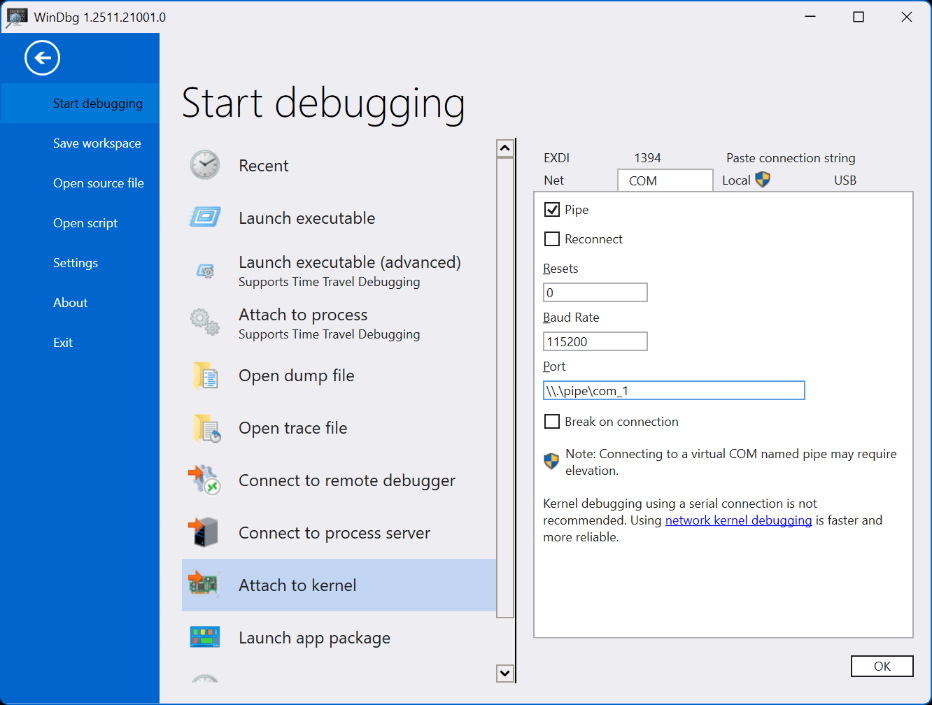Click the Baud Rate input field
Viewport: 932px width, 705px height.
[595, 342]
